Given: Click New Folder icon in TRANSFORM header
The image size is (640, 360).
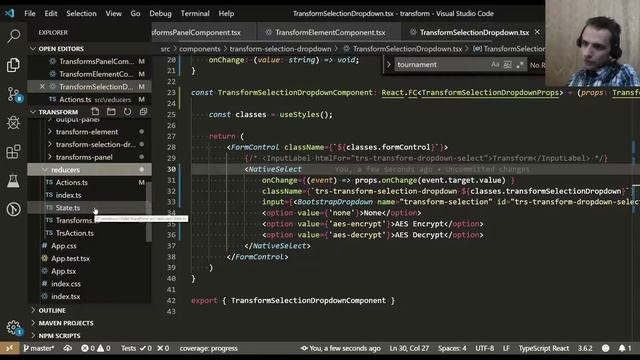Looking at the screenshot, I should pos(111,111).
